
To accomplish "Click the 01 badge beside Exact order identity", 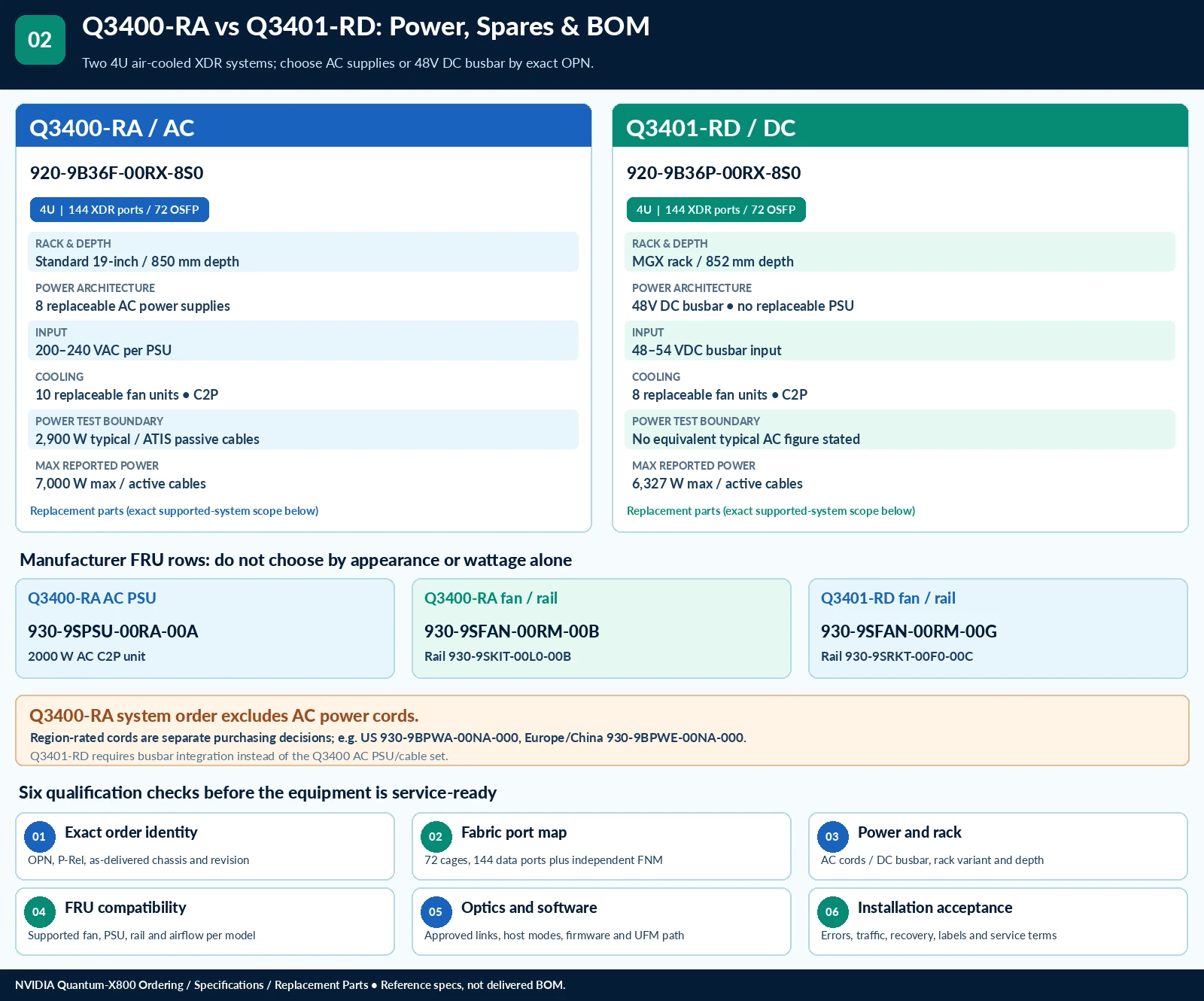I will point(39,836).
